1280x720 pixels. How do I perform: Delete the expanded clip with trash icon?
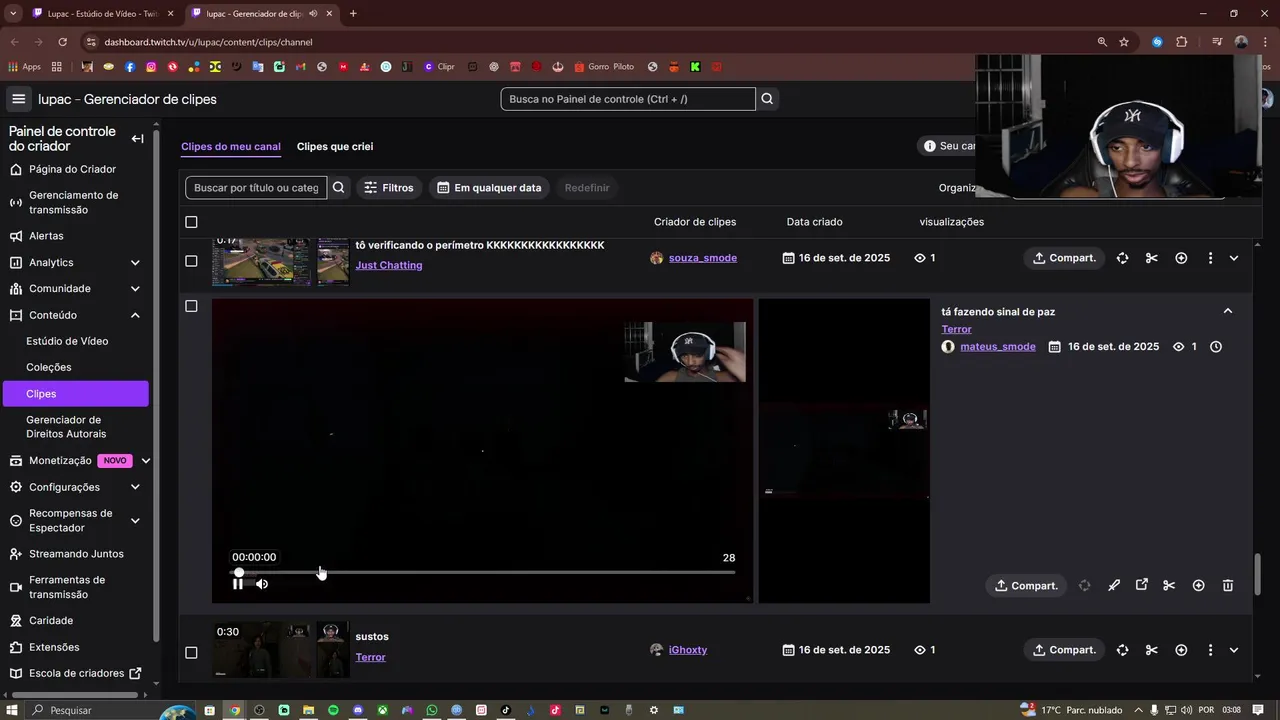click(1228, 586)
